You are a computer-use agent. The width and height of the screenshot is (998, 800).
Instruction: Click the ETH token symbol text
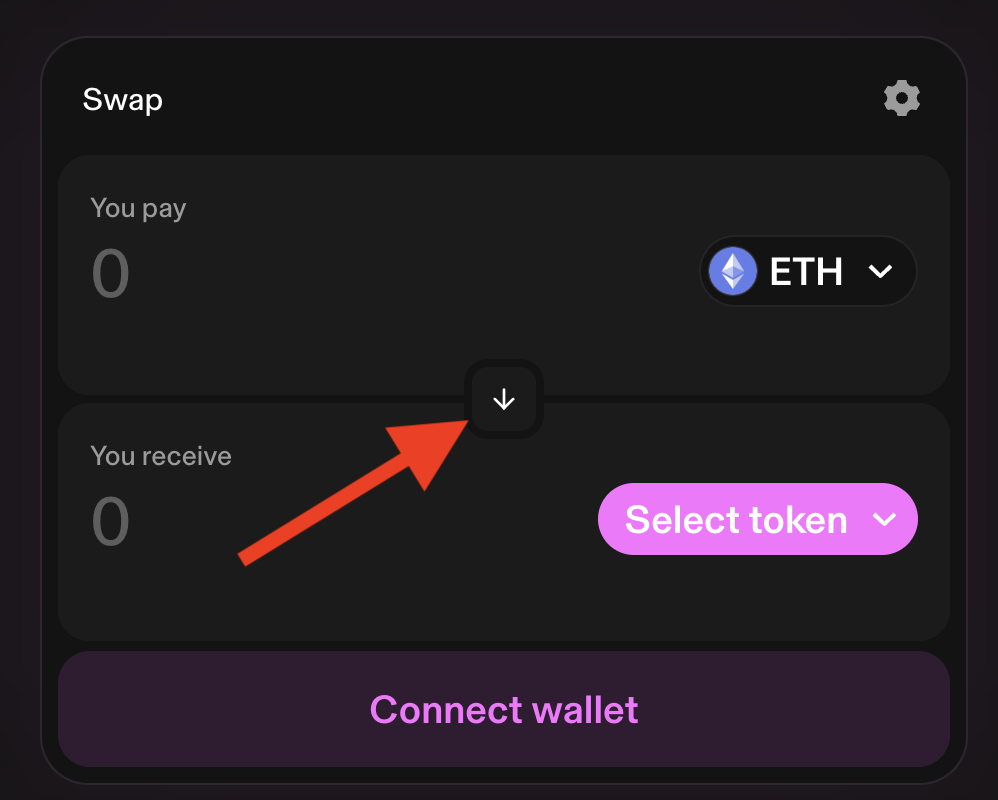(806, 271)
